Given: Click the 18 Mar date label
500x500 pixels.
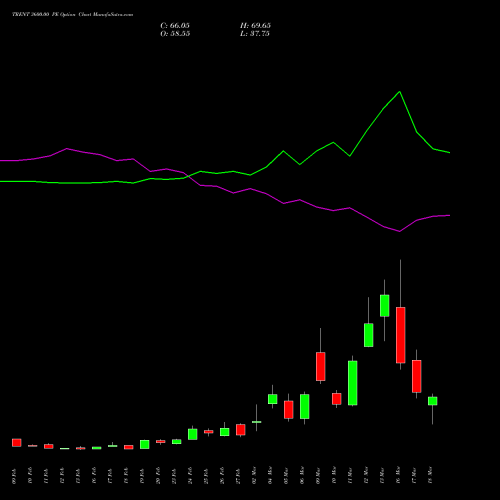Looking at the screenshot, I should point(430,476).
